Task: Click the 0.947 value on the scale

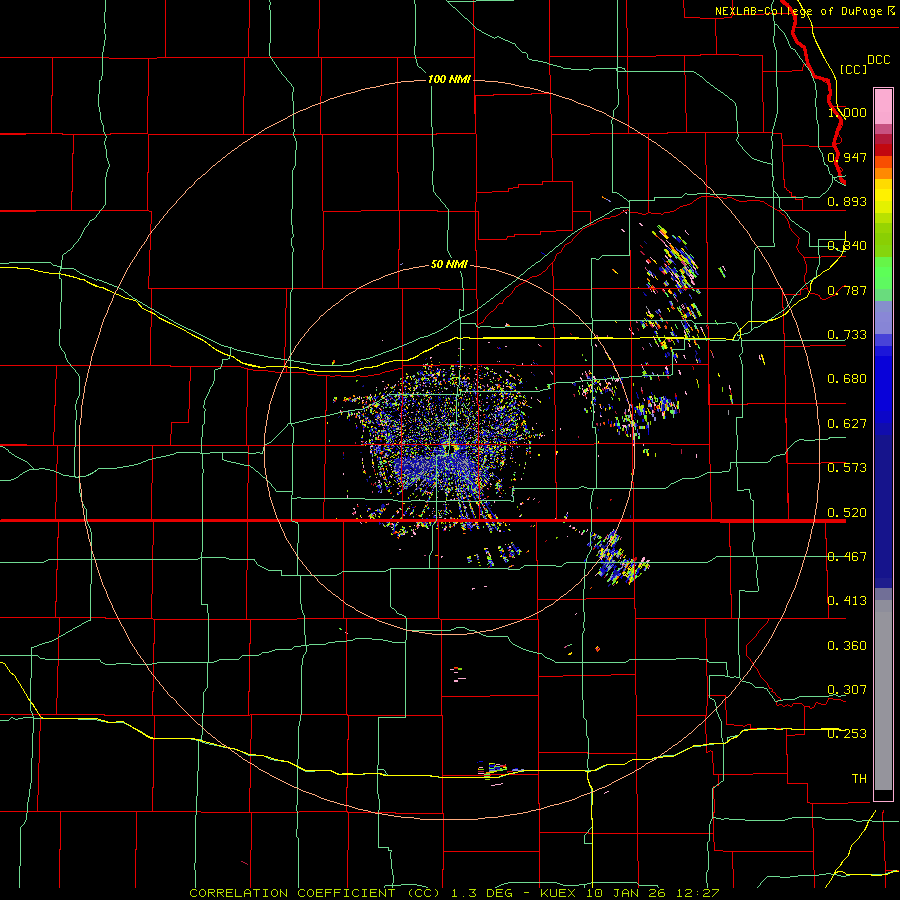Action: point(847,157)
